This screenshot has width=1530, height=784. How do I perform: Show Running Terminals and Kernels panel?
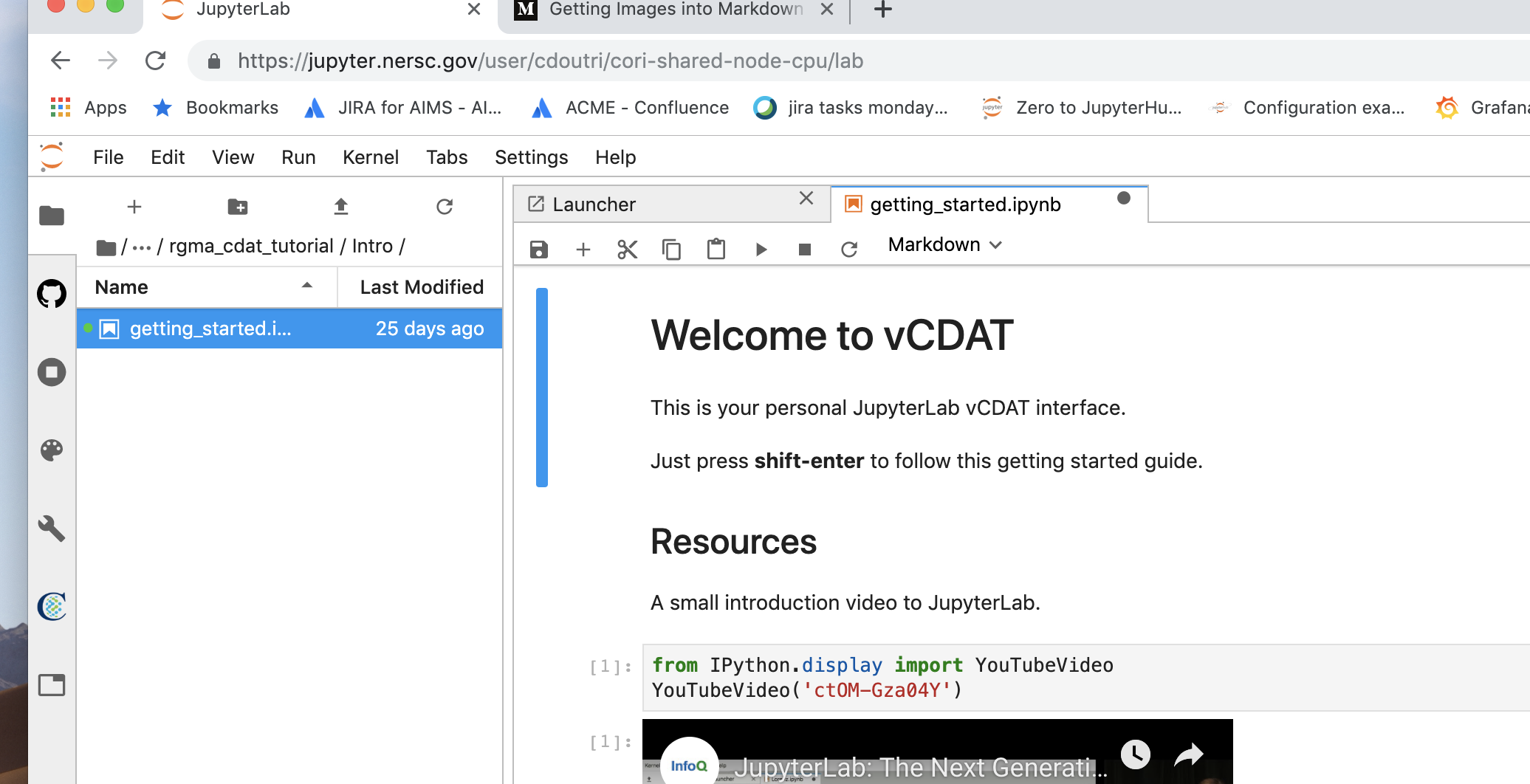point(52,372)
